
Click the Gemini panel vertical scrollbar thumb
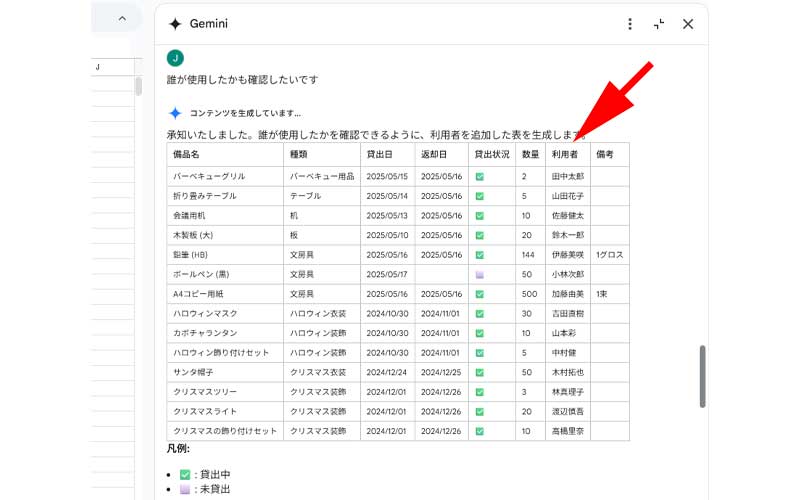tap(702, 376)
